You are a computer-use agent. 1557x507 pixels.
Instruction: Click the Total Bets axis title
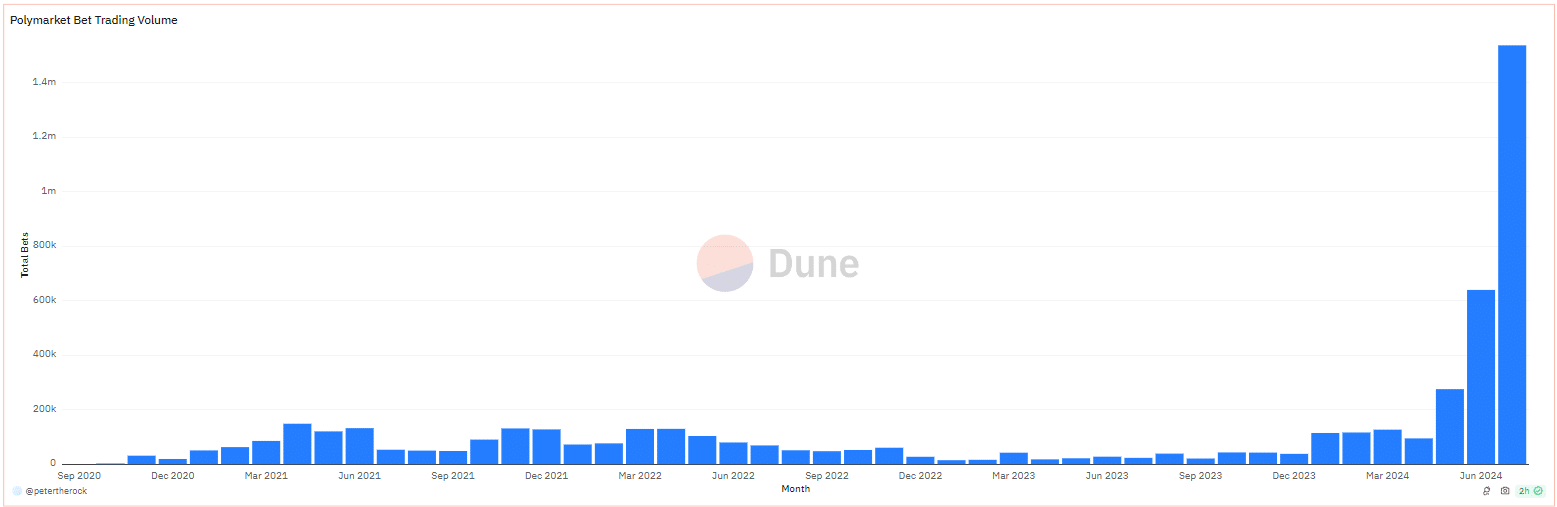(x=25, y=254)
